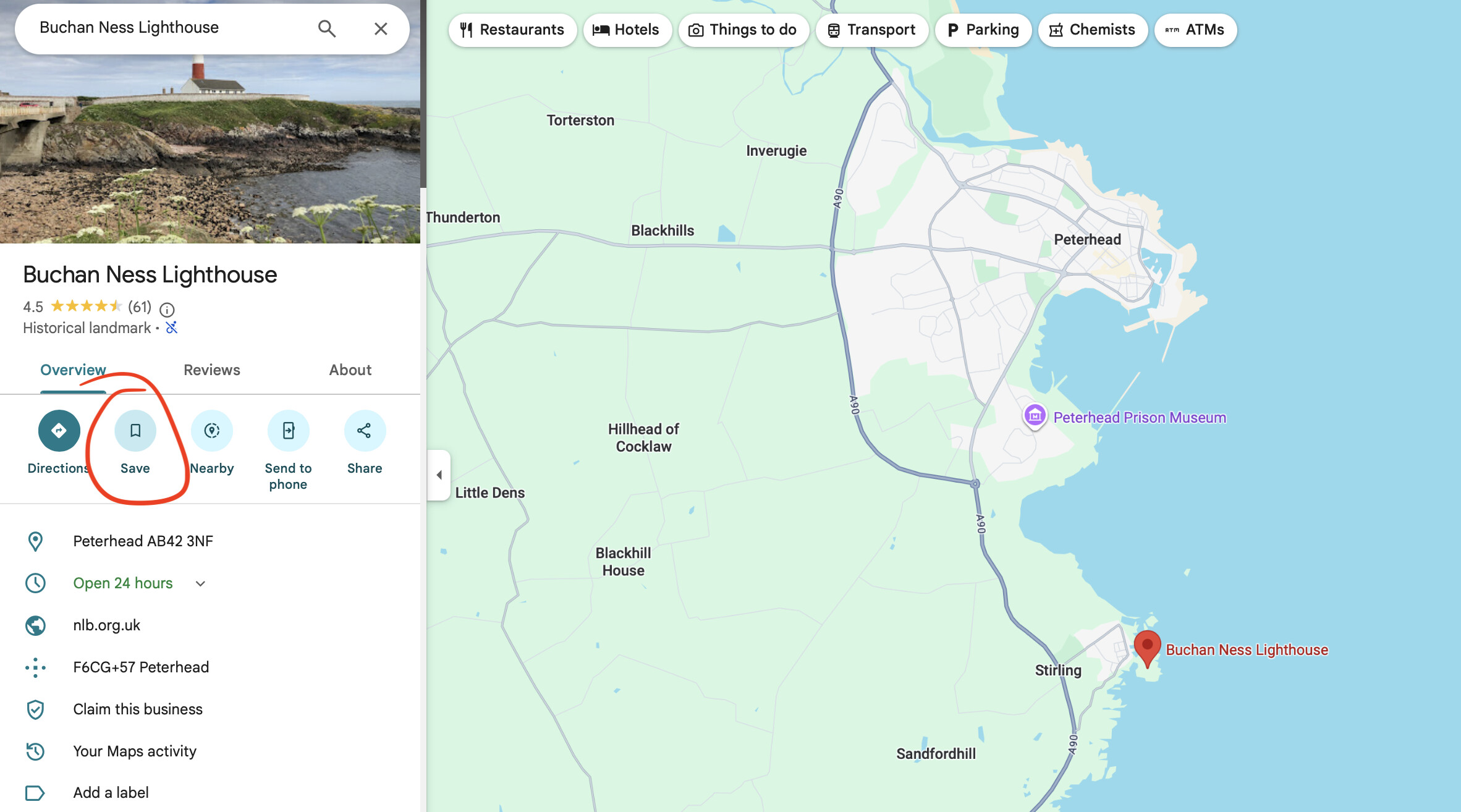Expand Open 24 hours chevron
The height and width of the screenshot is (812, 1461).
tap(200, 583)
